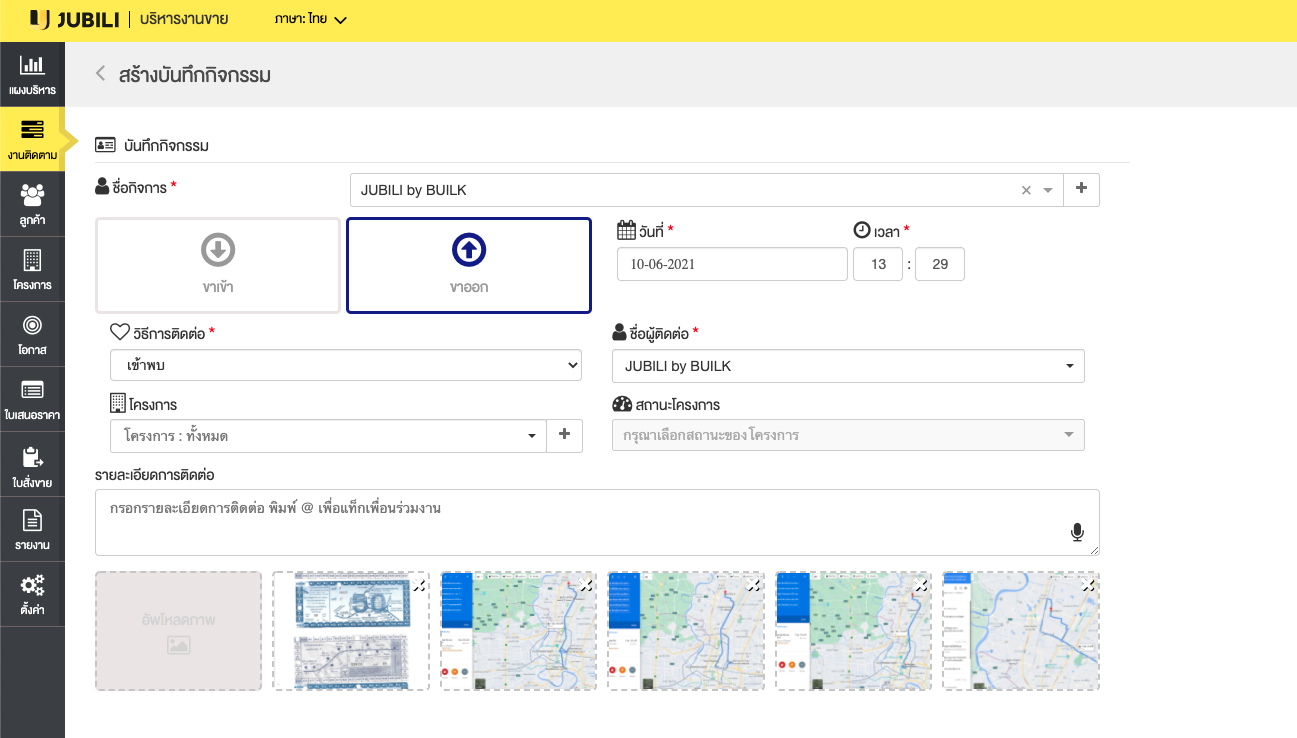Clear the JUBILI by BUILK company selection

[1026, 190]
